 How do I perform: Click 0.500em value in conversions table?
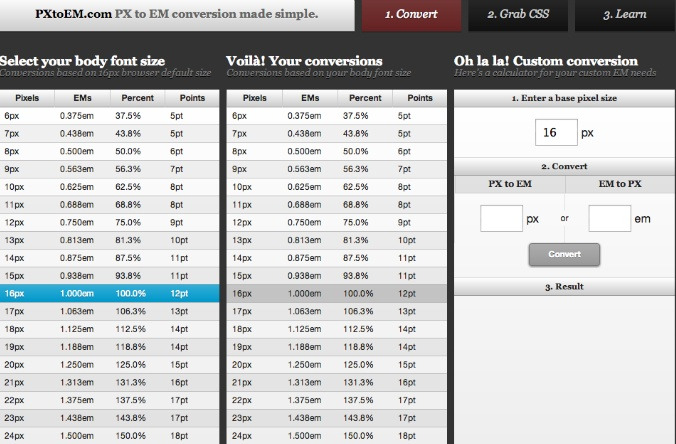click(304, 151)
